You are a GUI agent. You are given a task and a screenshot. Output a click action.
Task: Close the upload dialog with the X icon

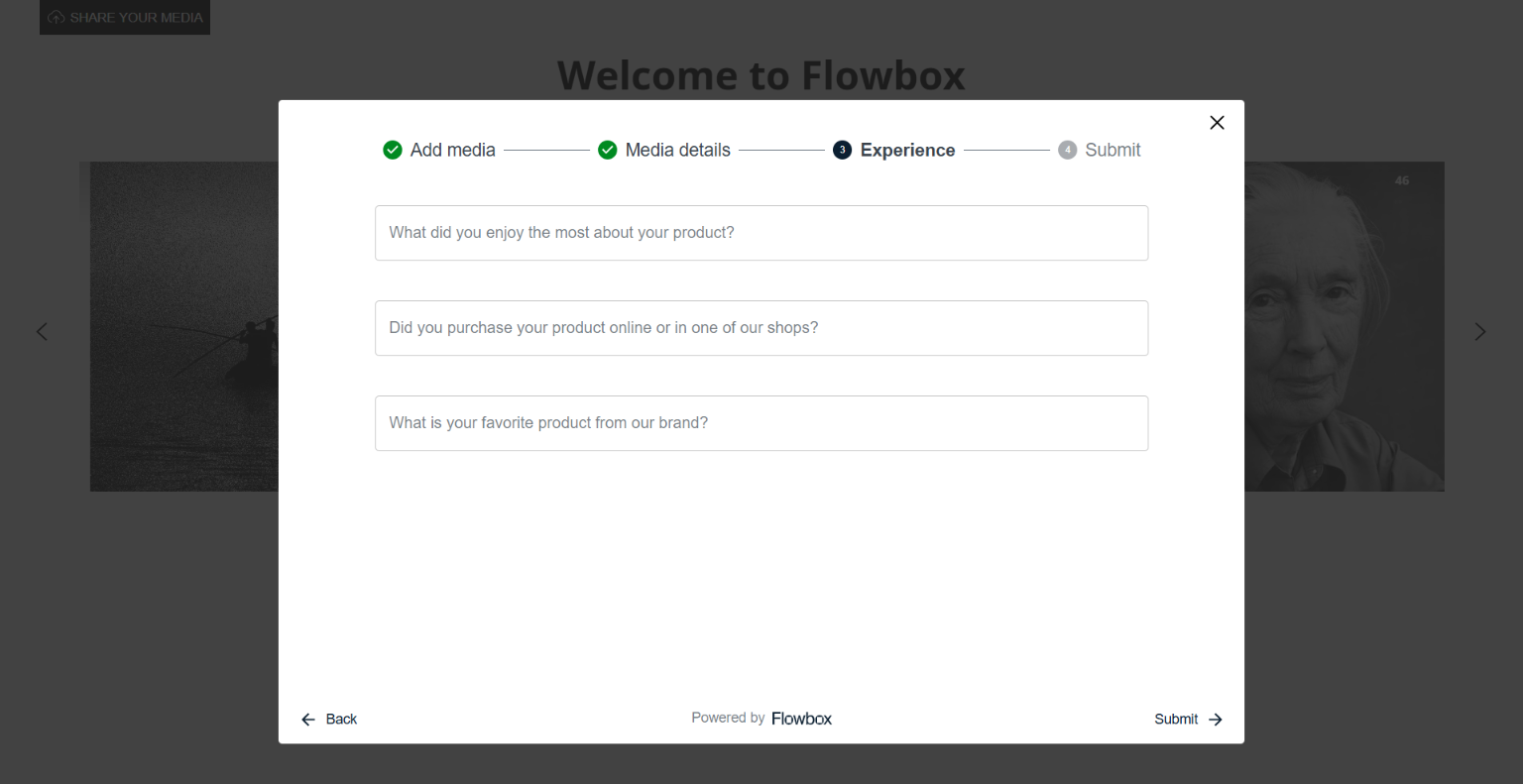(x=1217, y=123)
